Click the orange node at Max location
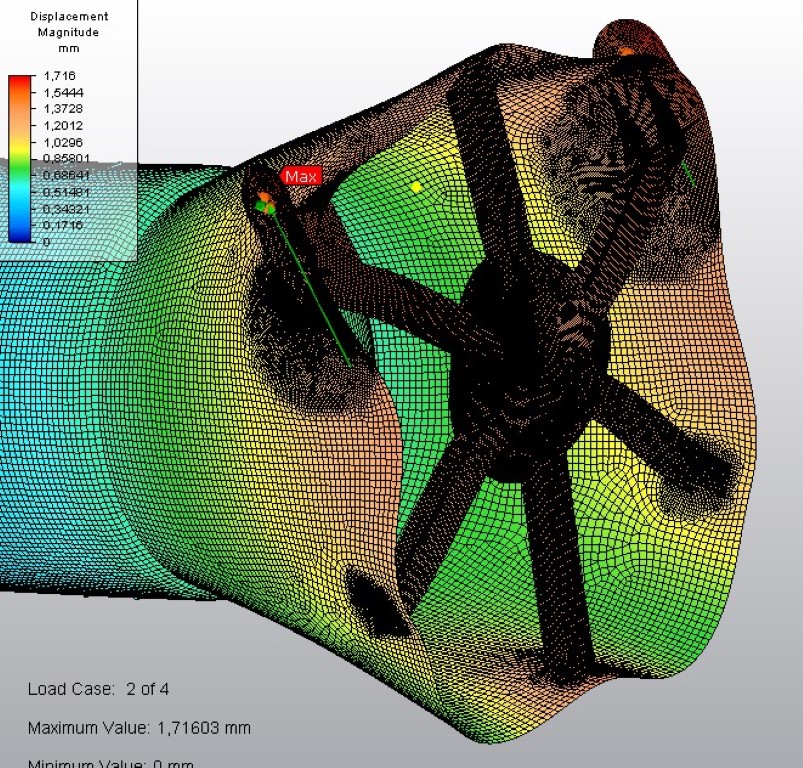 [x=264, y=197]
